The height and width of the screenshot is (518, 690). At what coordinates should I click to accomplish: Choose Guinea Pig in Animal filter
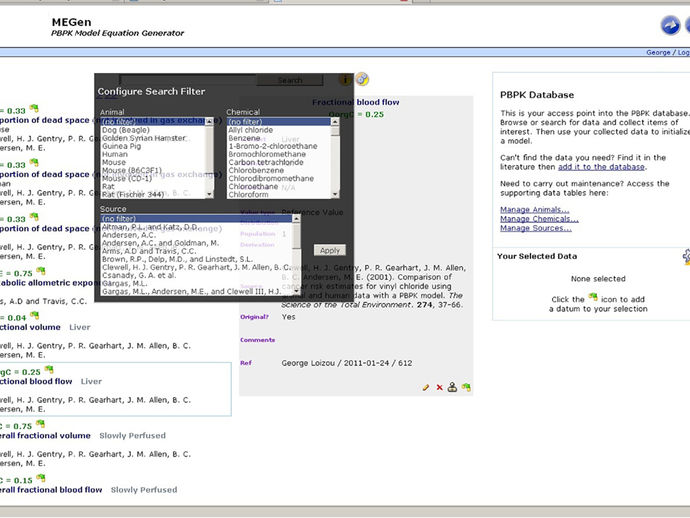(153, 146)
